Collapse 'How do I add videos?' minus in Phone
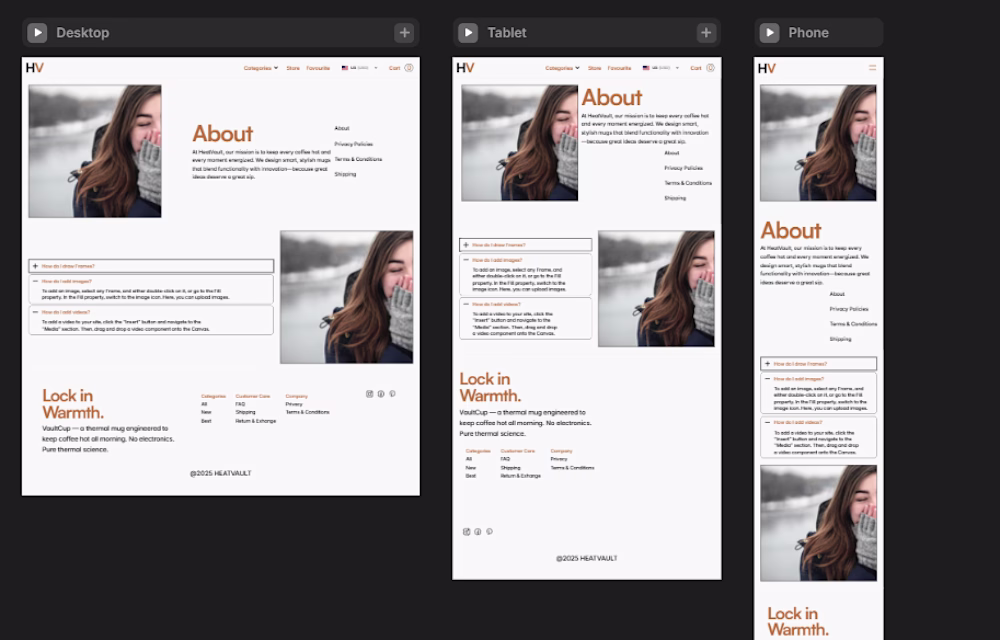 (x=767, y=422)
